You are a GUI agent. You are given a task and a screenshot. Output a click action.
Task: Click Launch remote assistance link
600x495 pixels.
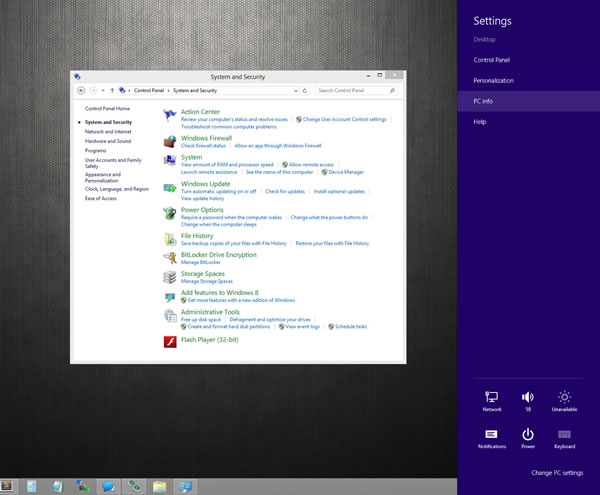click(209, 172)
